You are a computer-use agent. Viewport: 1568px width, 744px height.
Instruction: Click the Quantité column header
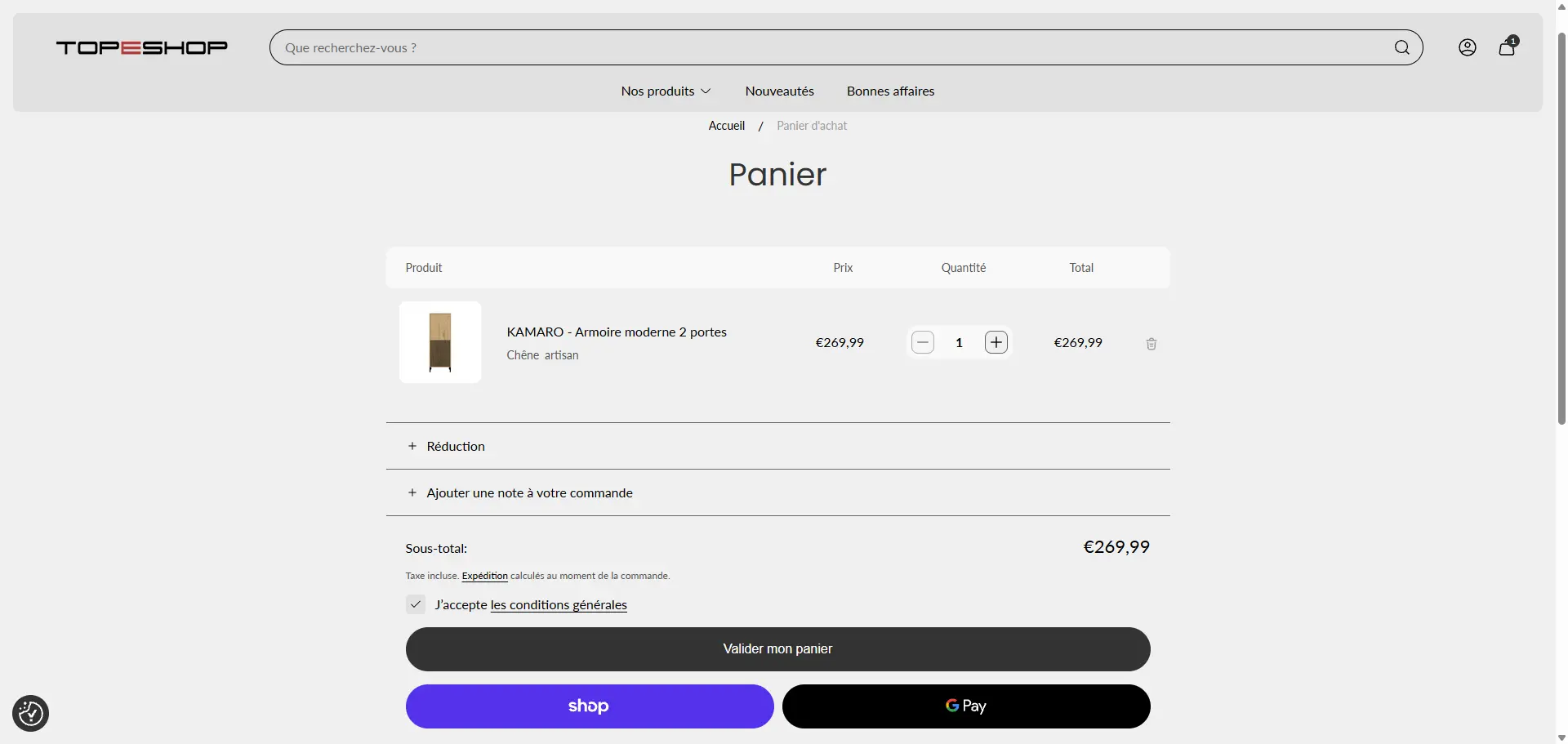tap(964, 268)
